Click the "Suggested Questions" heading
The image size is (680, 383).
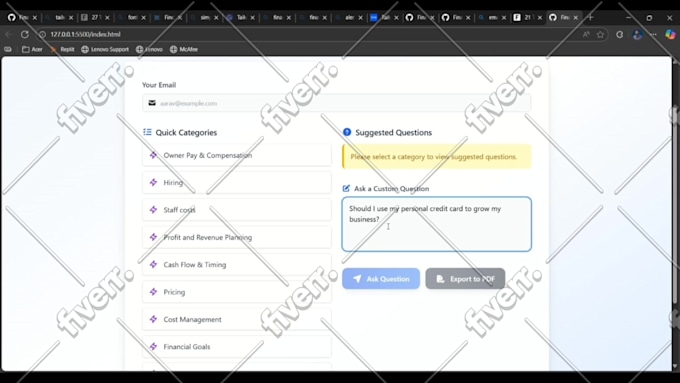click(x=393, y=133)
